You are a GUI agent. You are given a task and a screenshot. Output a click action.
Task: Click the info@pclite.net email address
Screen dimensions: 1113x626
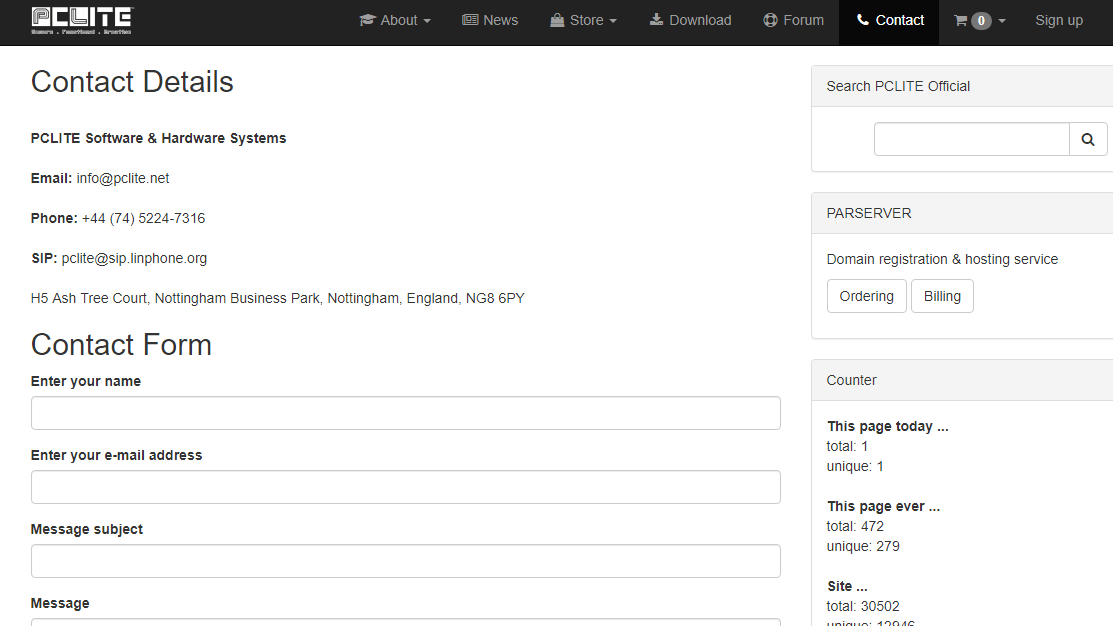coord(123,178)
